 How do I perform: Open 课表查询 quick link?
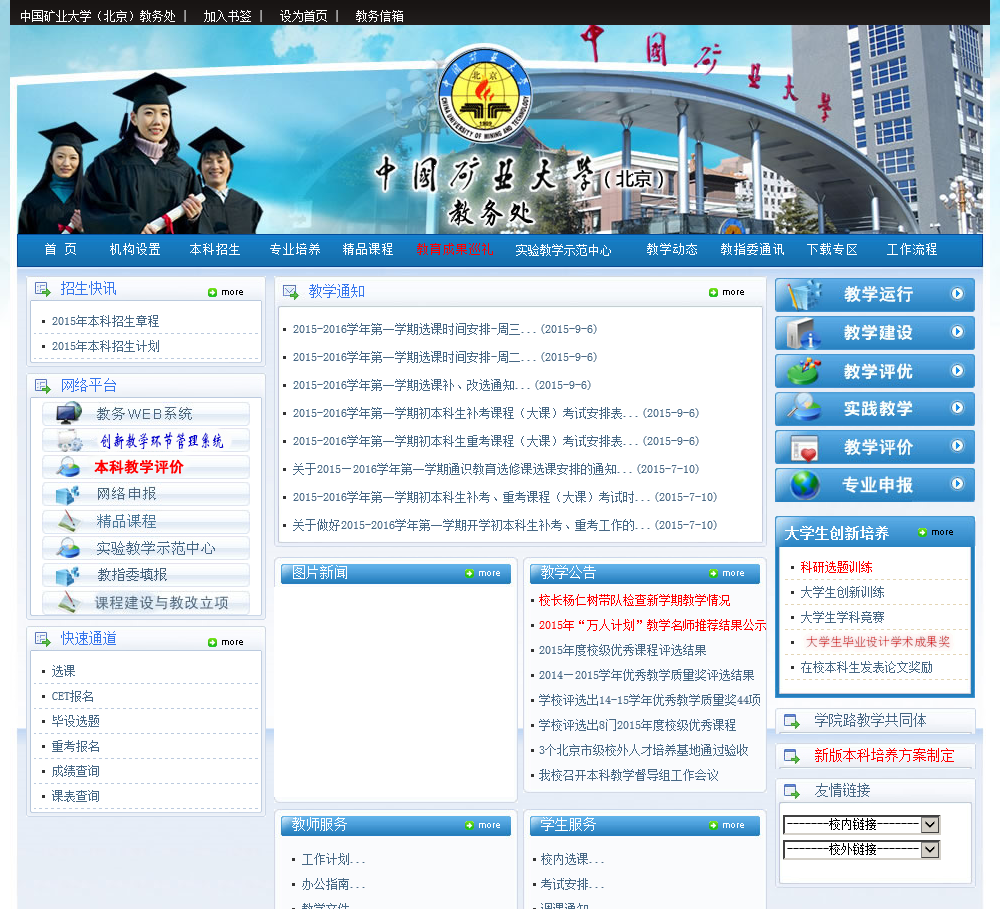[75, 796]
